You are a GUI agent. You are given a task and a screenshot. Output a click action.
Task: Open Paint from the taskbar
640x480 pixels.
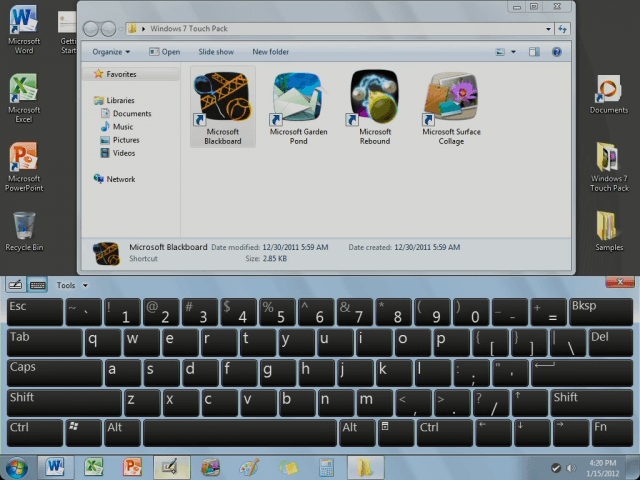[x=249, y=467]
